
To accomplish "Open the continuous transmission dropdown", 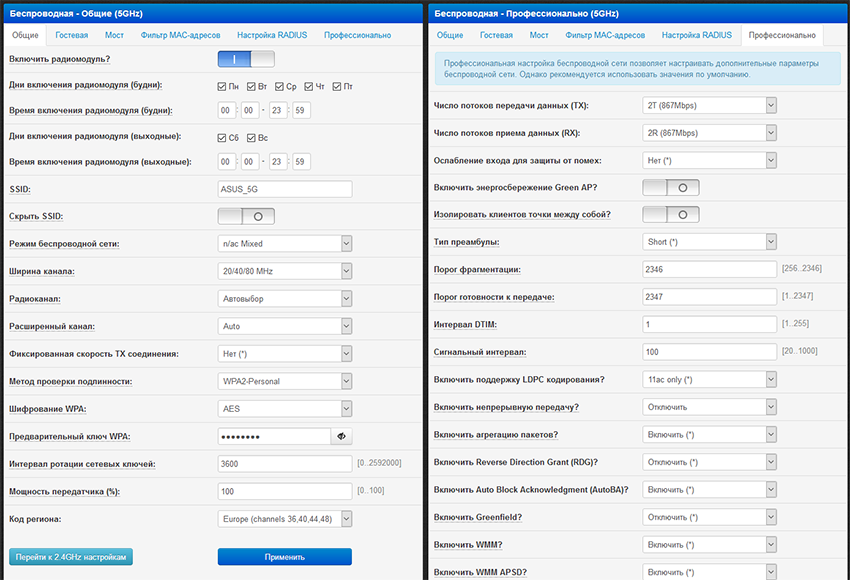I will coord(710,407).
